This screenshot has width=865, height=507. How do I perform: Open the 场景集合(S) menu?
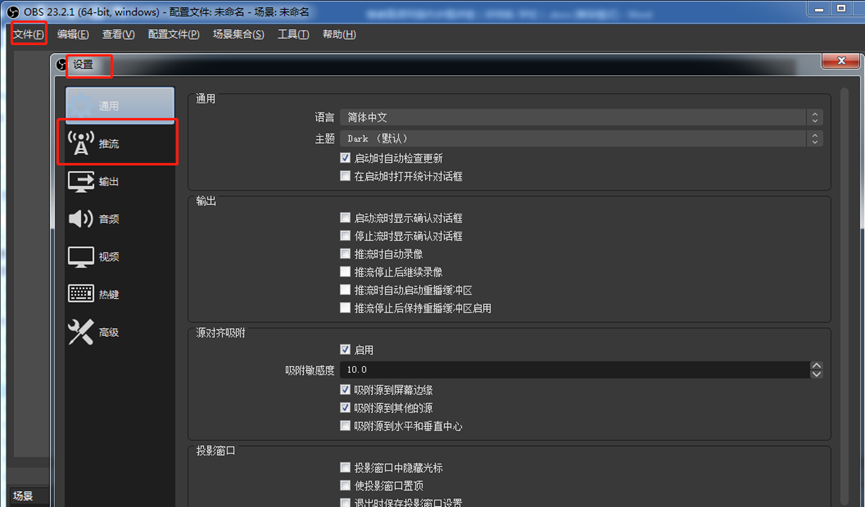tap(238, 34)
